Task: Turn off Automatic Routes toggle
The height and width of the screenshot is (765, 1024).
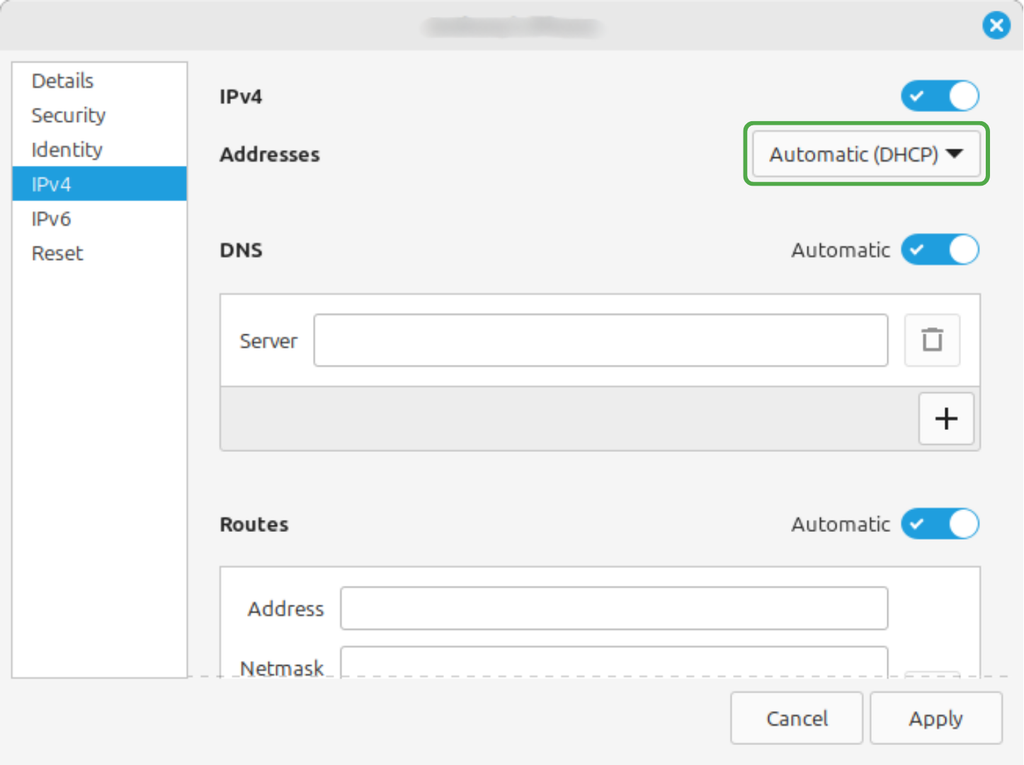Action: [x=940, y=524]
